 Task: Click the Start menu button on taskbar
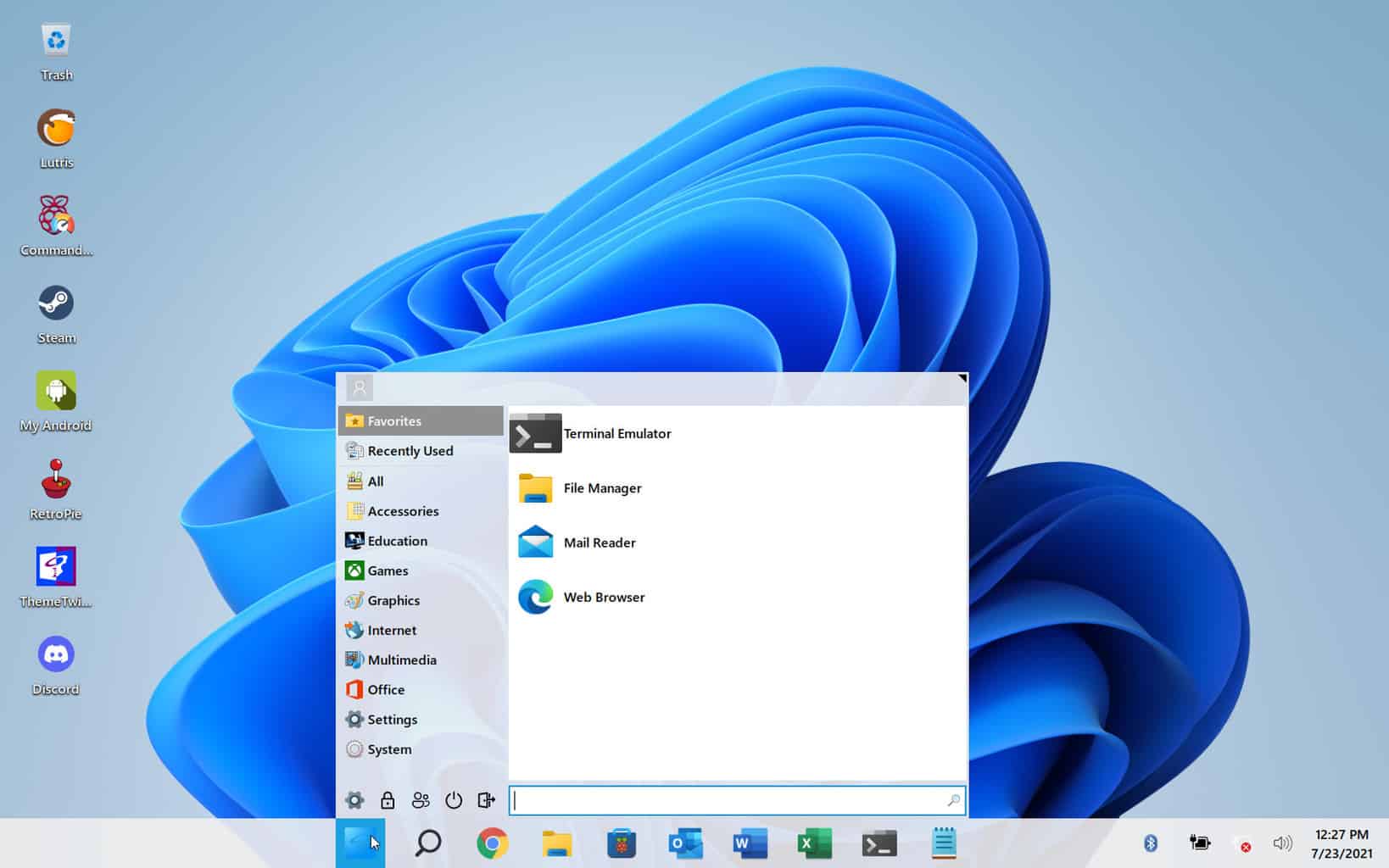(x=360, y=843)
